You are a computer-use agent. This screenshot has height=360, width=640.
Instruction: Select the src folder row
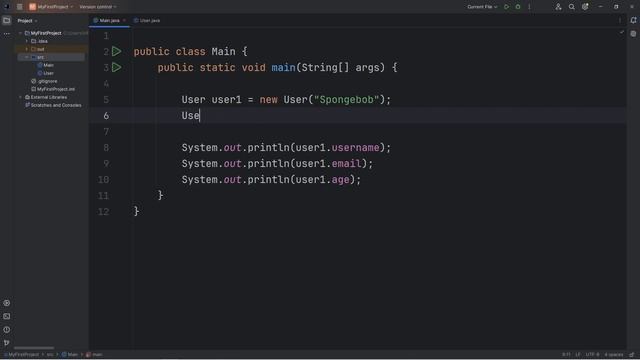tap(51, 57)
